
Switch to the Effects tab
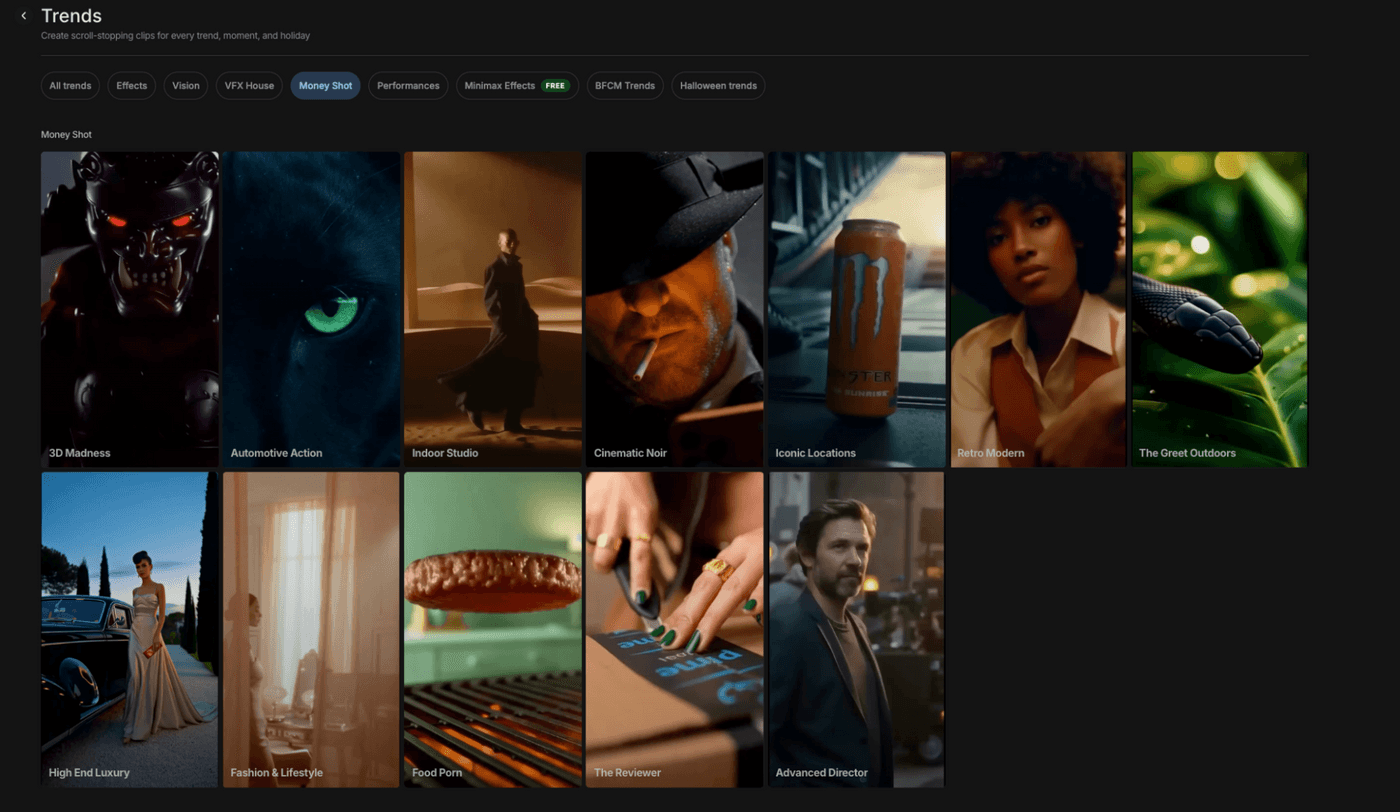coord(131,86)
